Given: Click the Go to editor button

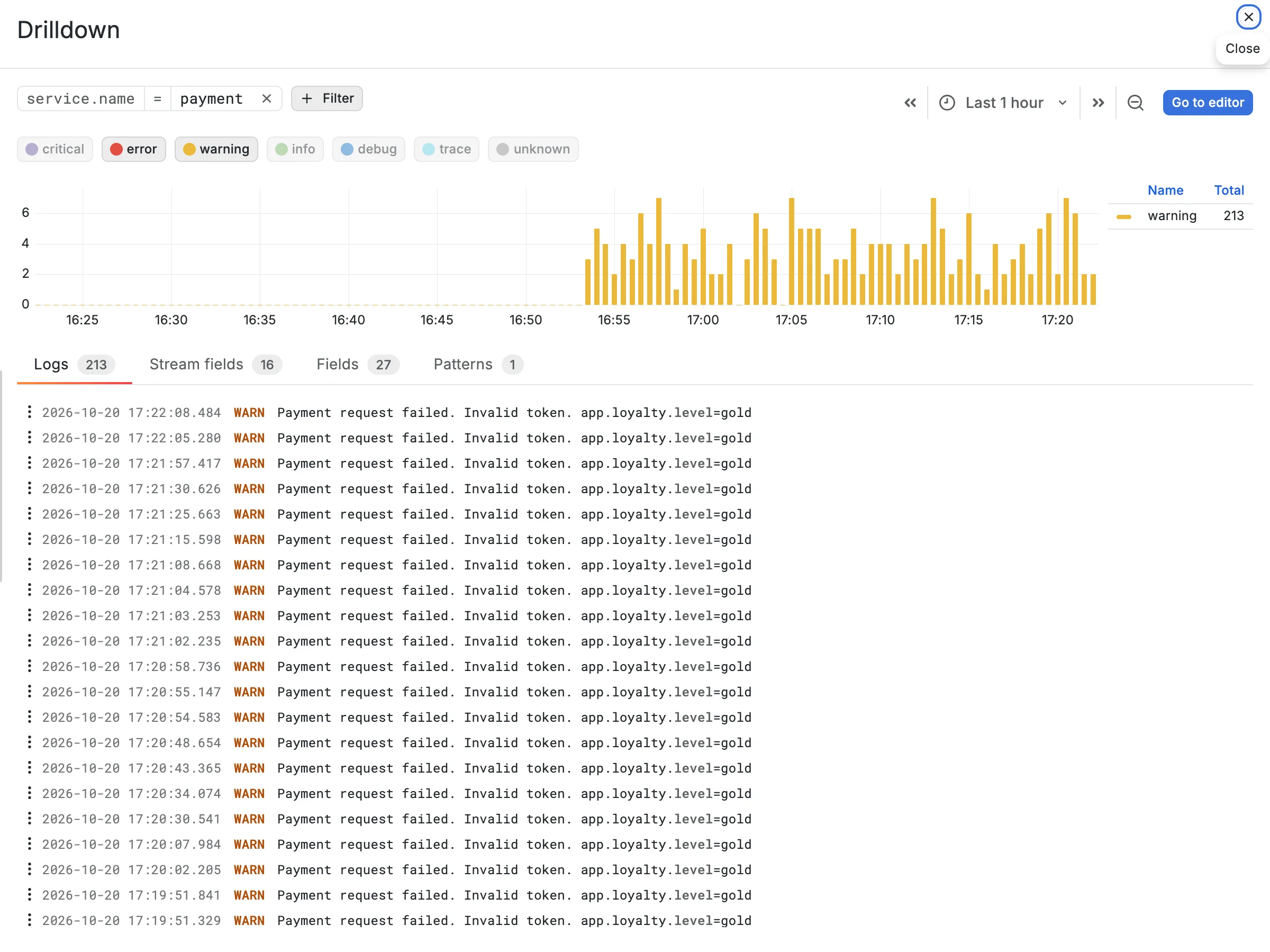Looking at the screenshot, I should [x=1208, y=103].
